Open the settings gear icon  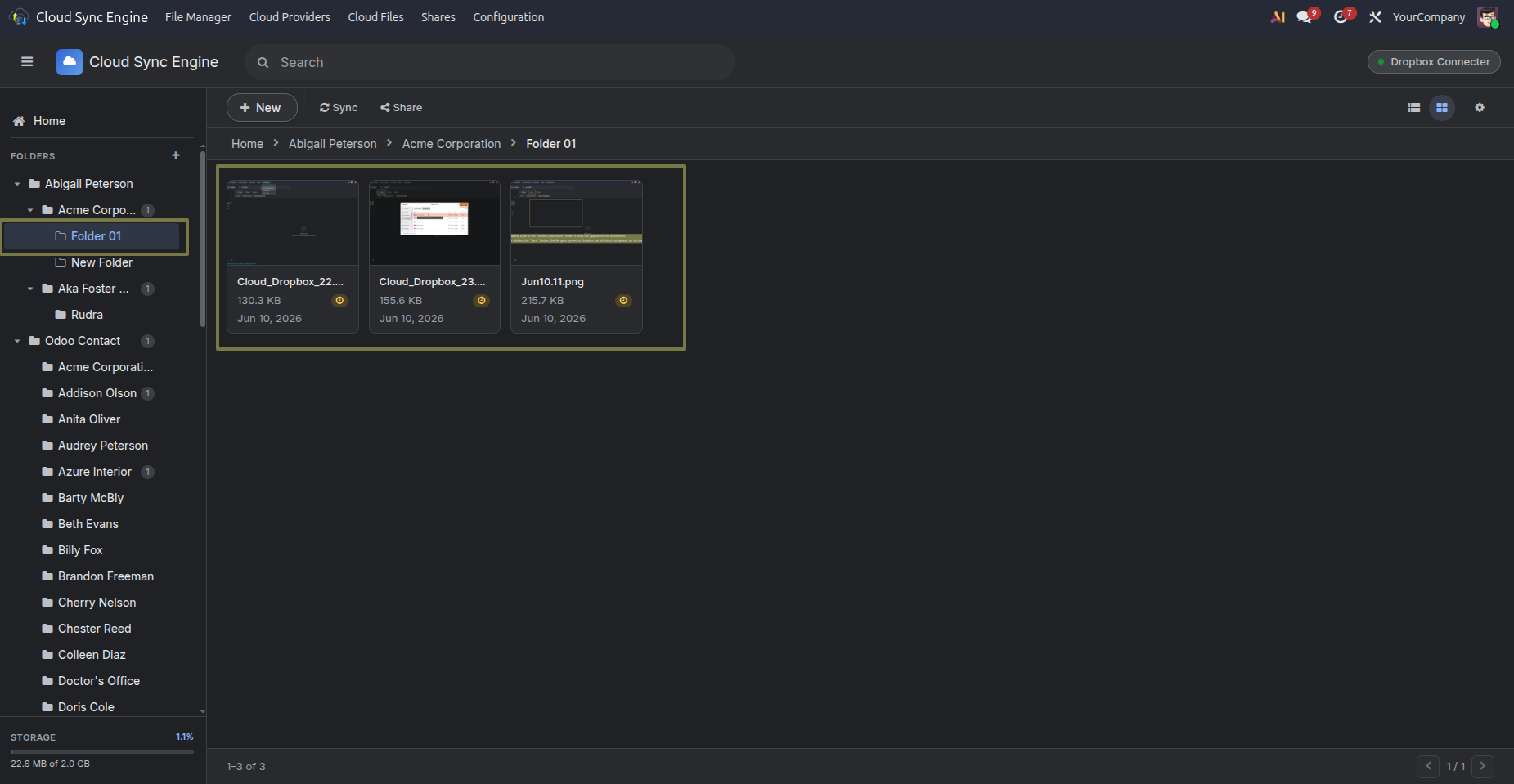pyautogui.click(x=1480, y=108)
